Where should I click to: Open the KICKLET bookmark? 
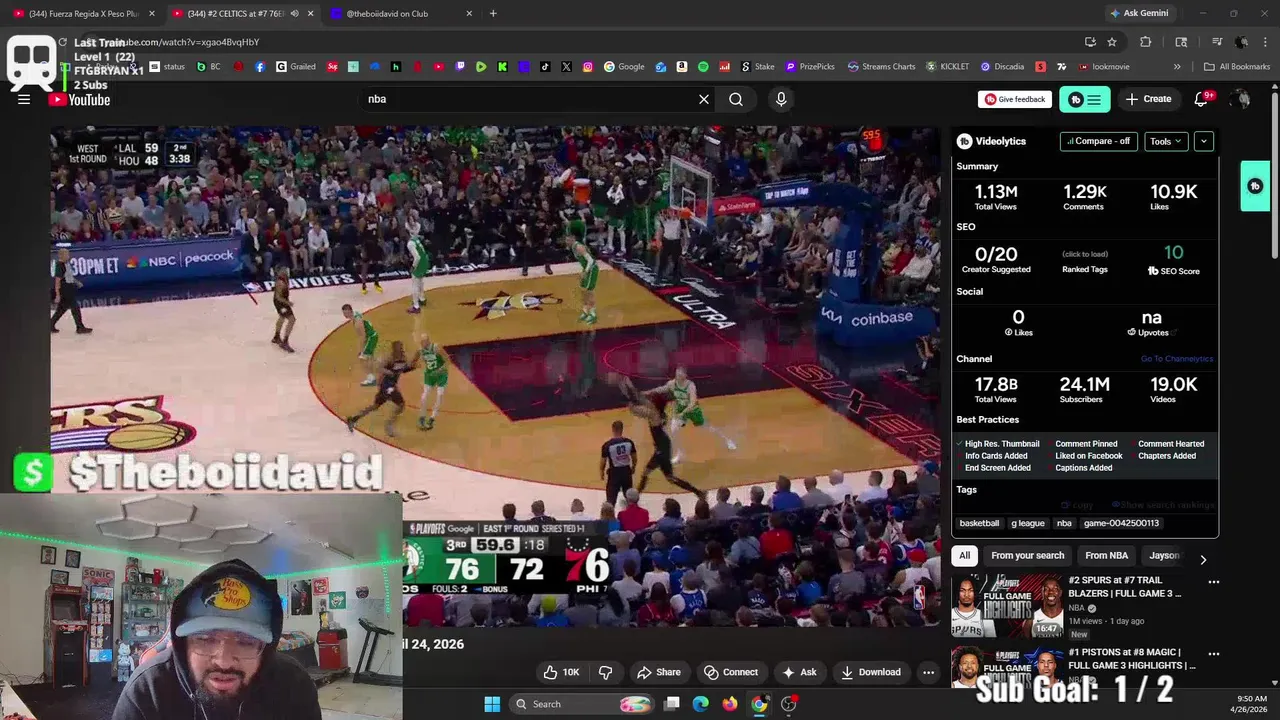(948, 67)
